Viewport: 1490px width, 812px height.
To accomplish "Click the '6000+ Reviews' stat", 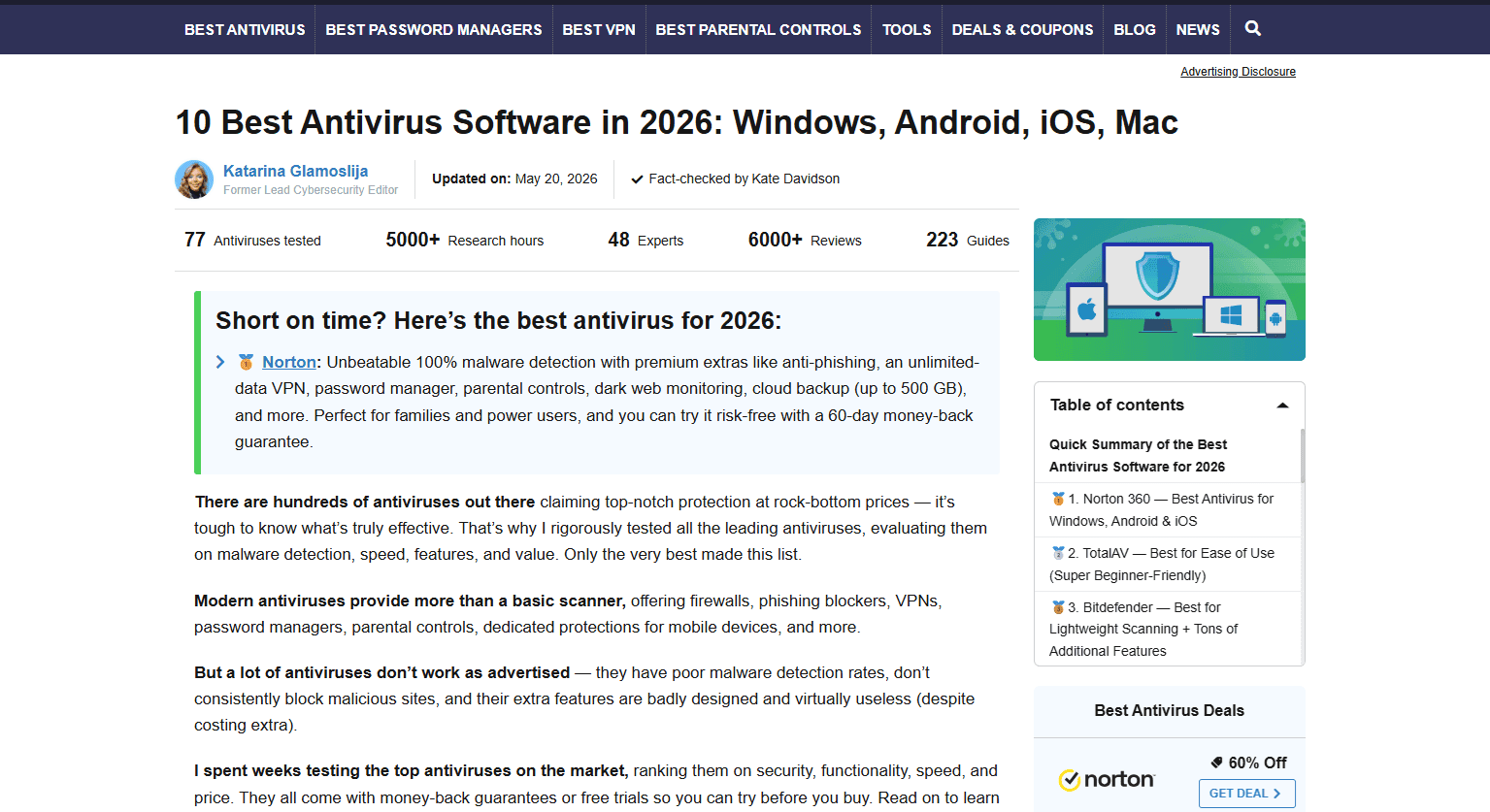I will tap(805, 240).
